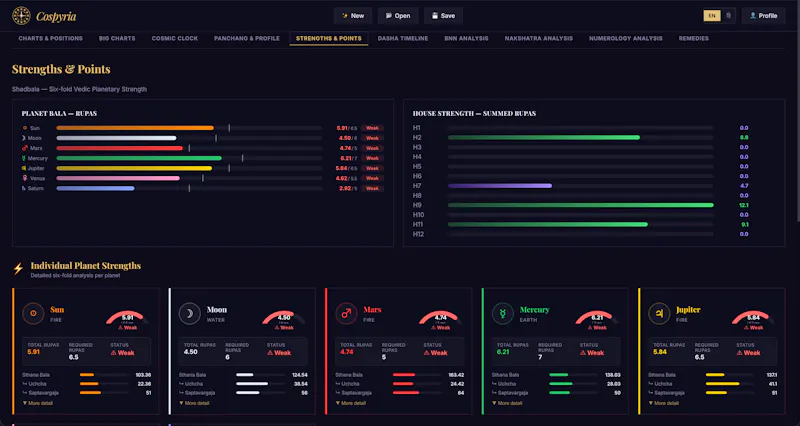Click the Cospyria compass logo icon
The height and width of the screenshot is (426, 800).
(x=21, y=16)
